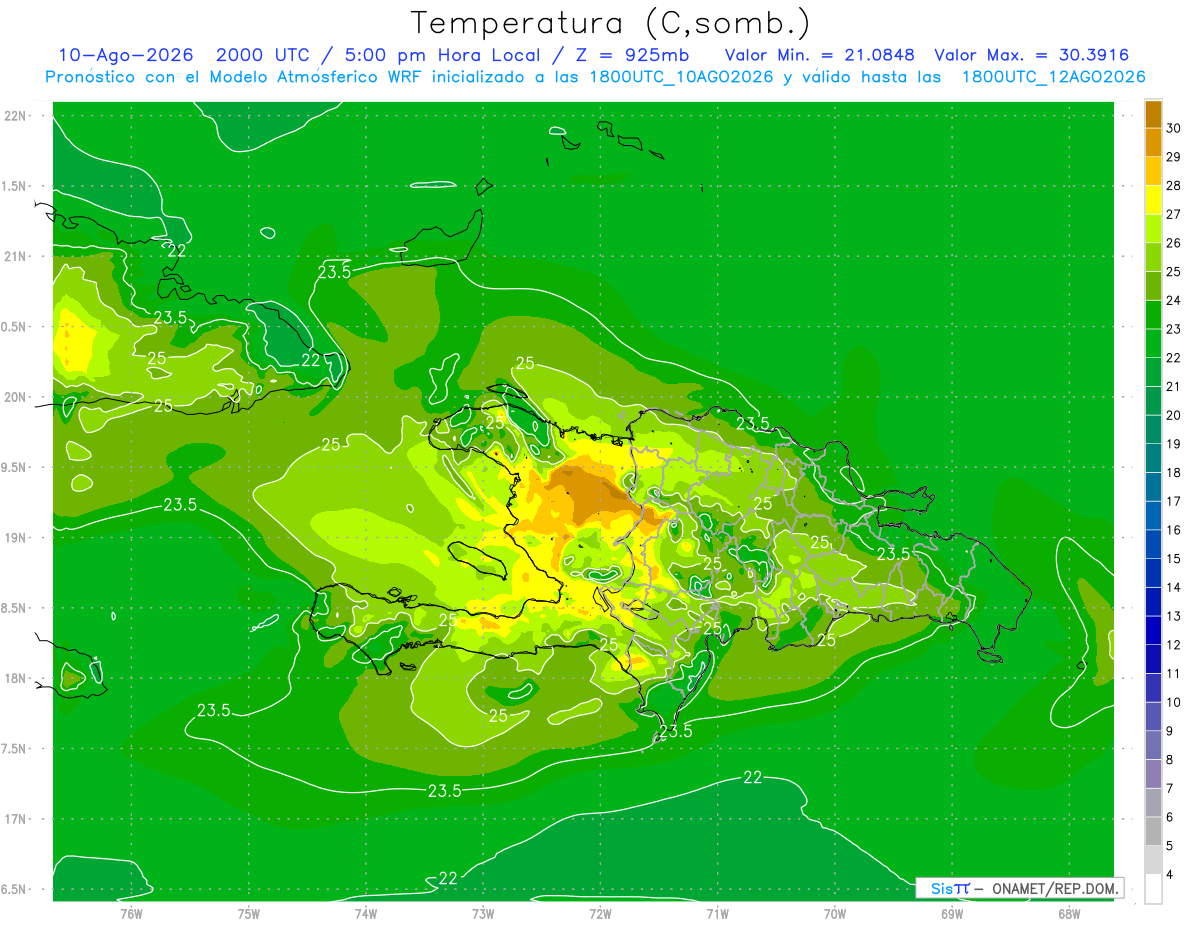Image resolution: width=1200 pixels, height=927 pixels.
Task: Click the "22" contour label above ONAMET credit
Action: tap(753, 777)
